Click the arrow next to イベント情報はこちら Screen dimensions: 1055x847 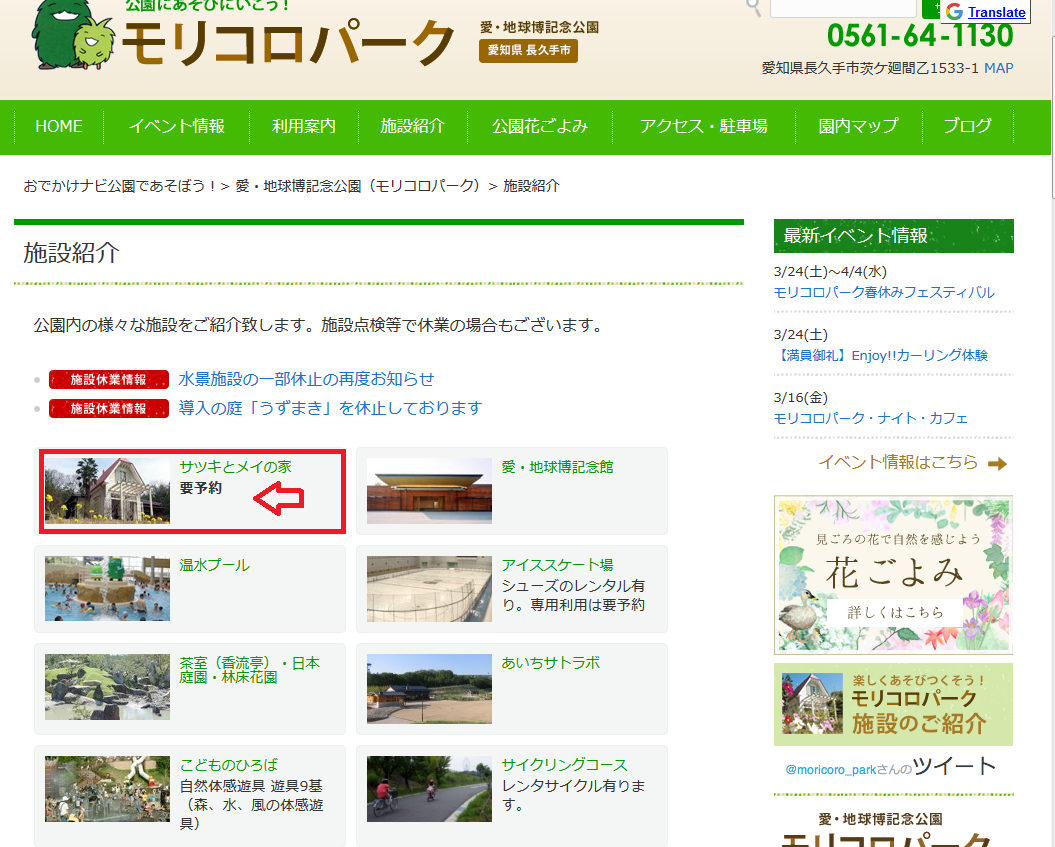click(997, 464)
